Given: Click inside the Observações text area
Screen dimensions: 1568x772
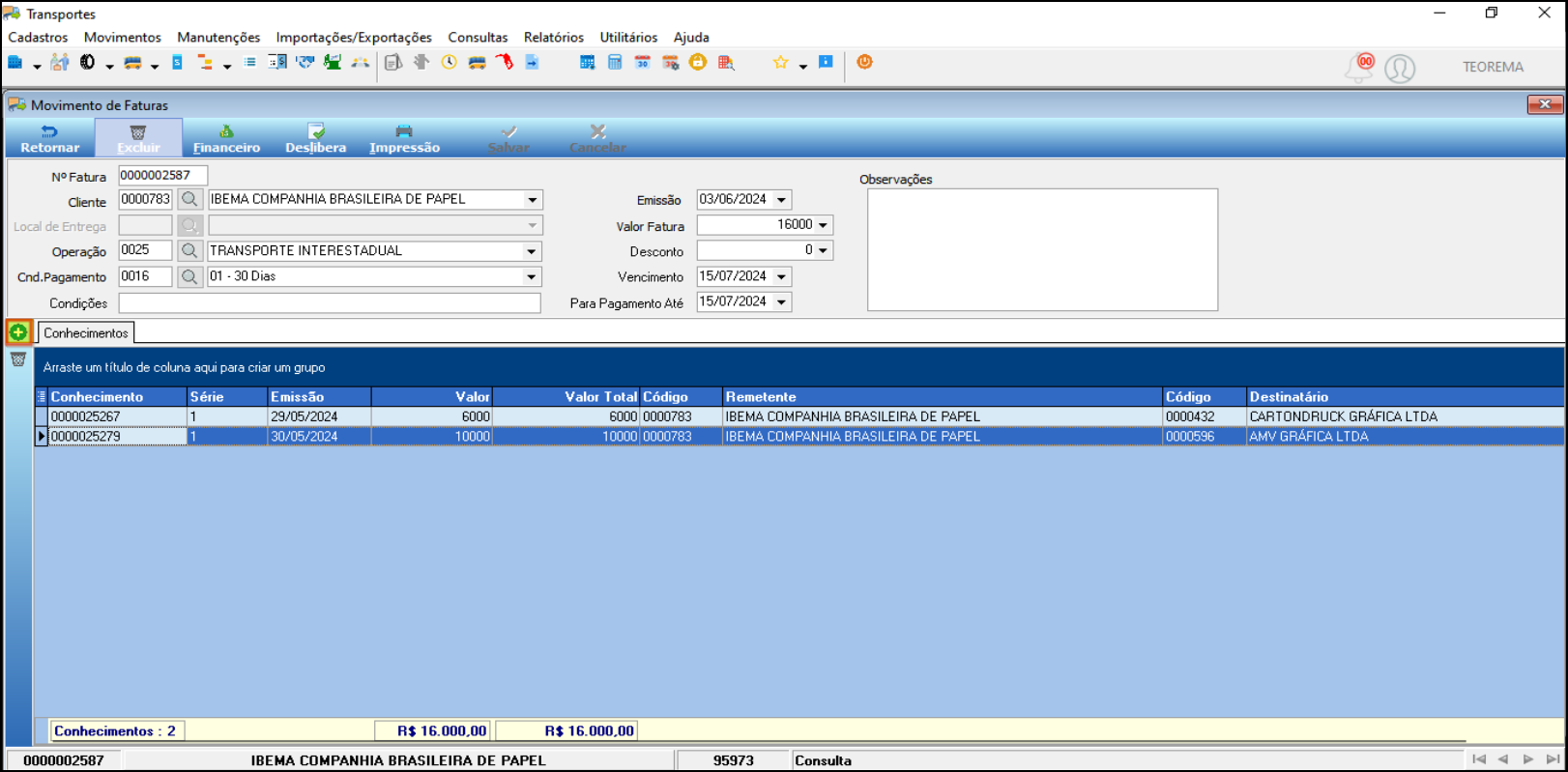Looking at the screenshot, I should (x=1042, y=249).
